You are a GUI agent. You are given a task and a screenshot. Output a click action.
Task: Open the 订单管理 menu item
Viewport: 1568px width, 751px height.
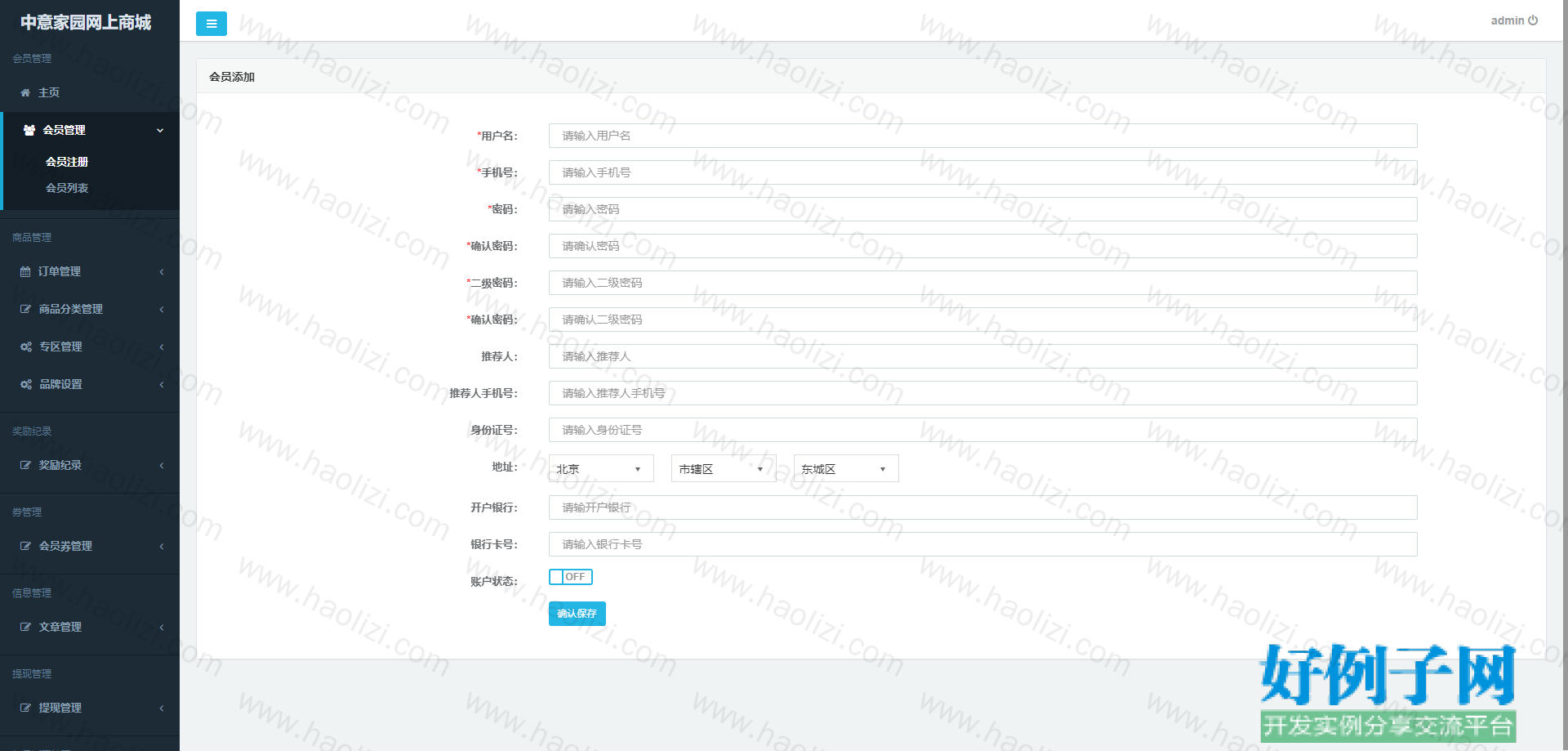[90, 271]
